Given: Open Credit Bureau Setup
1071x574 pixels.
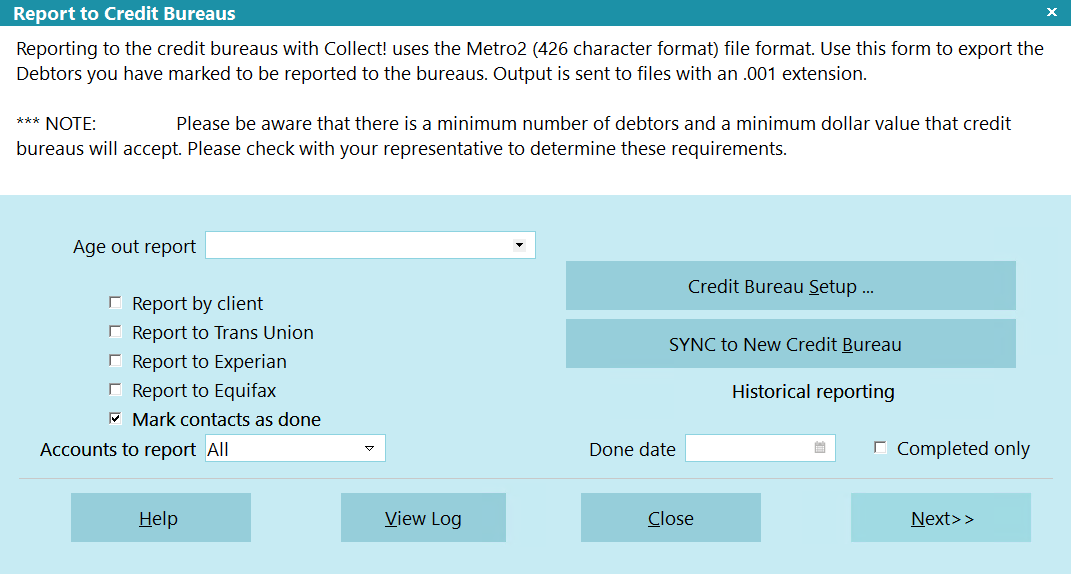Looking at the screenshot, I should pyautogui.click(x=790, y=287).
